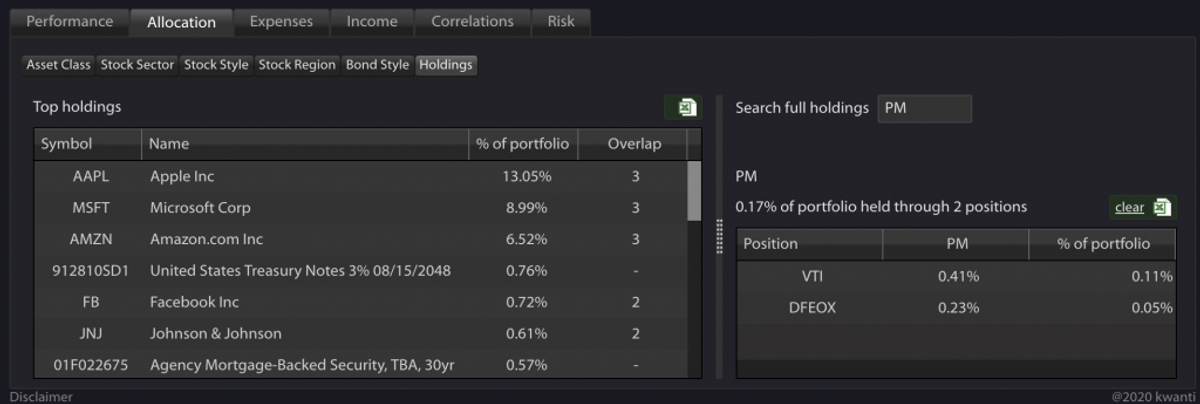Screen dimensions: 1200x404
Task: Click the 912810SD1 symbol cell
Action: (91, 270)
